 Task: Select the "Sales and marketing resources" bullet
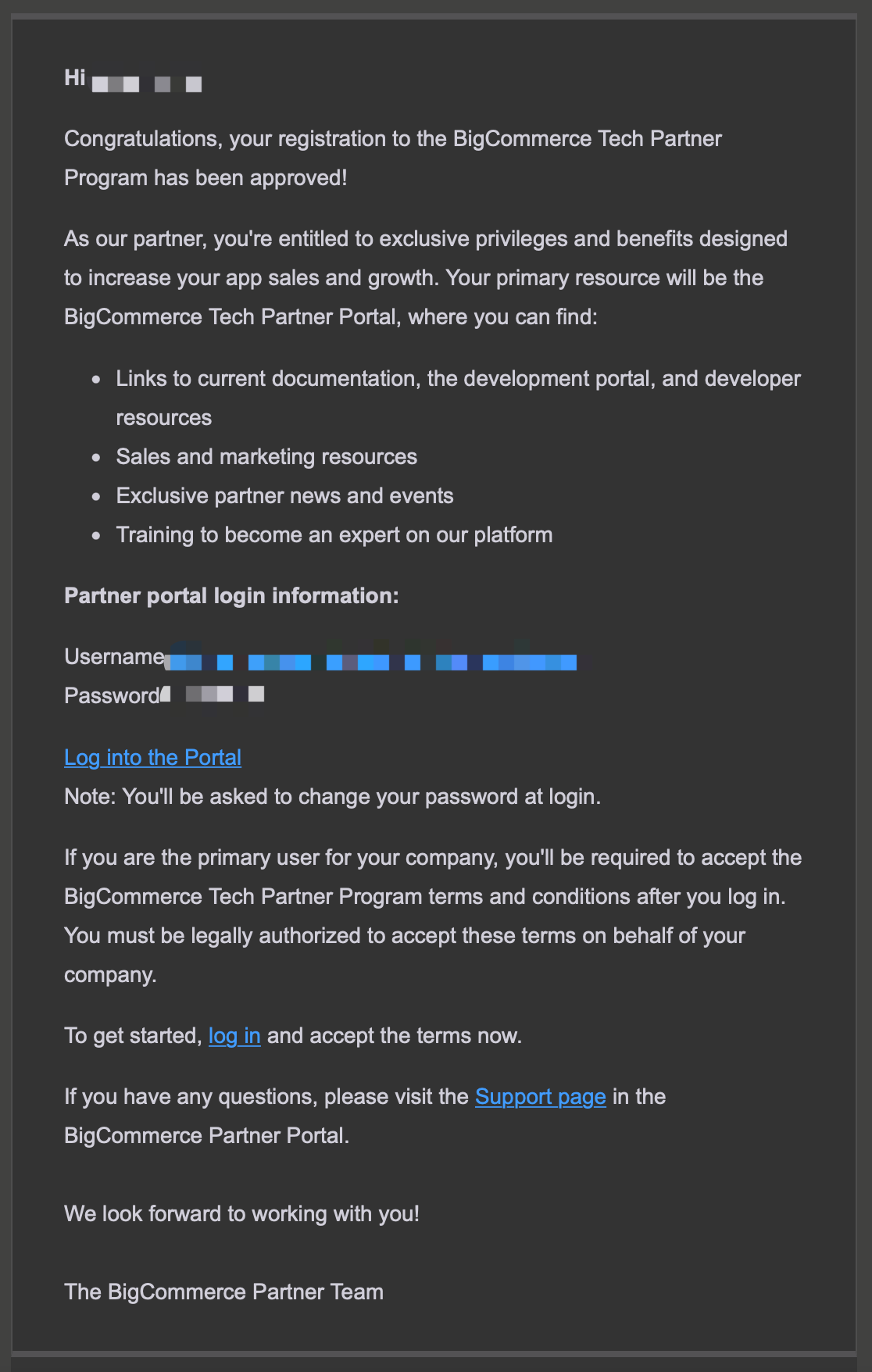pyautogui.click(x=266, y=456)
